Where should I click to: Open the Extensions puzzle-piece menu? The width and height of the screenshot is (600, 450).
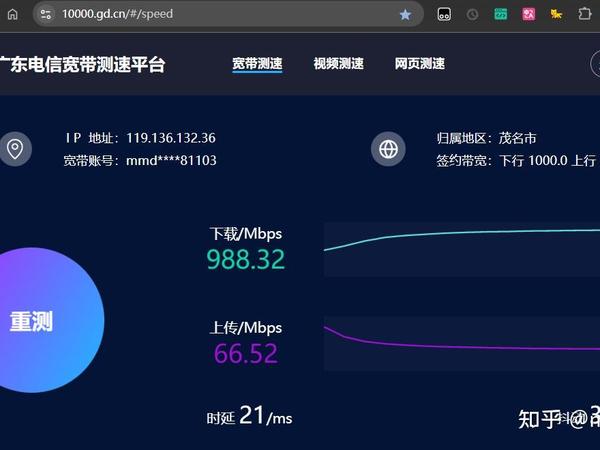tap(584, 15)
